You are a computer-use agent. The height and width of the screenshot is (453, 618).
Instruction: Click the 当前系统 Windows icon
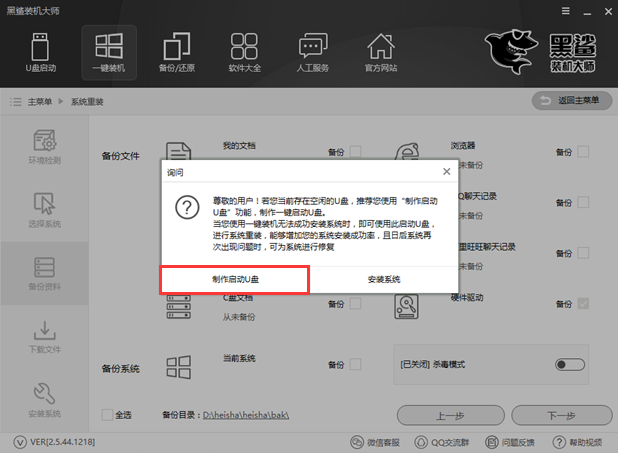point(179,367)
